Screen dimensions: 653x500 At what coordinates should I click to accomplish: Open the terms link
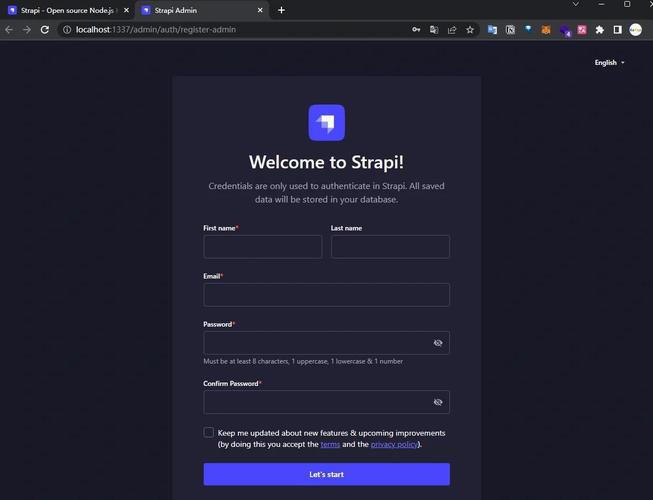(330, 444)
